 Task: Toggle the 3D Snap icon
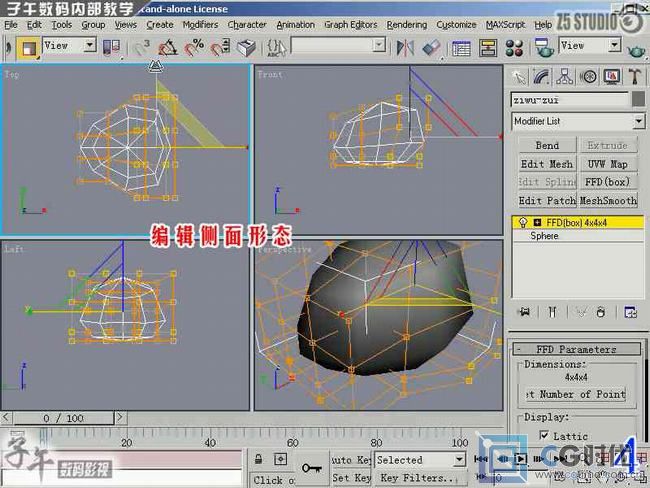[x=141, y=48]
